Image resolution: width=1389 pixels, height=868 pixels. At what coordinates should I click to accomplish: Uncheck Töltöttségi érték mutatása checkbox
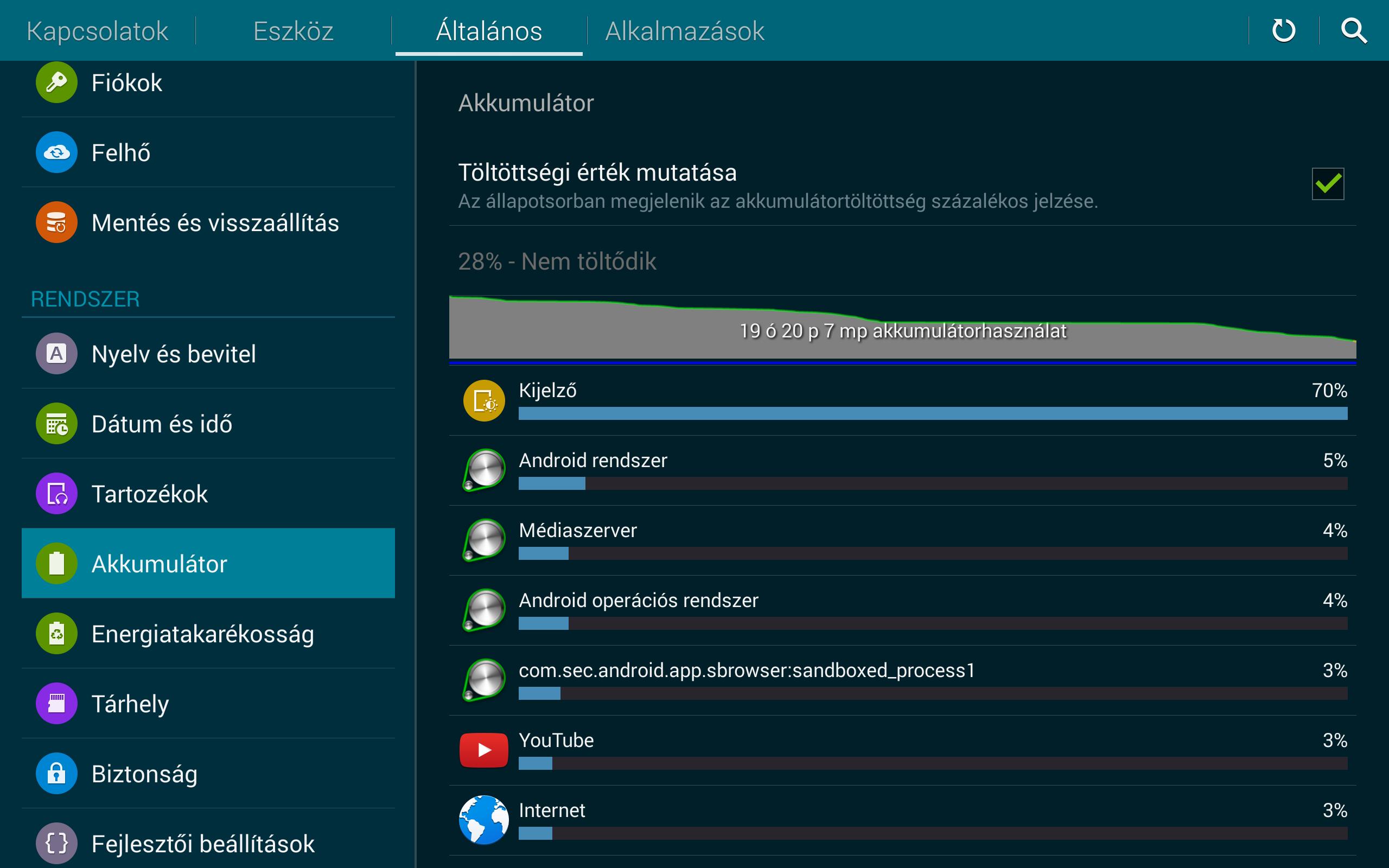(x=1328, y=184)
